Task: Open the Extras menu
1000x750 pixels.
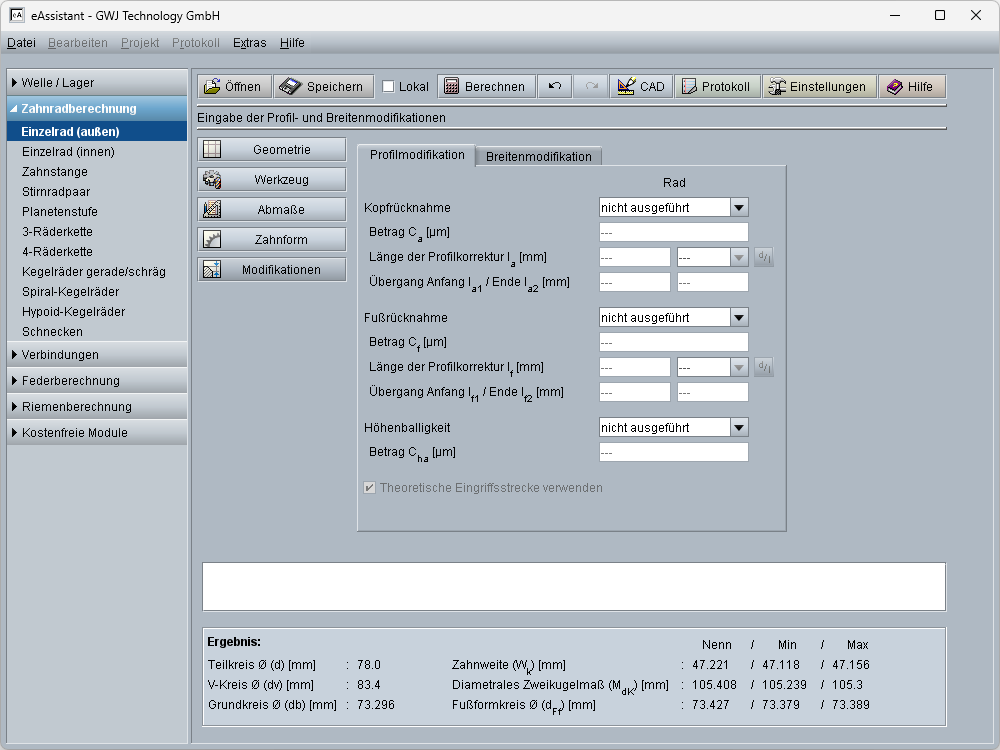Action: click(x=249, y=43)
